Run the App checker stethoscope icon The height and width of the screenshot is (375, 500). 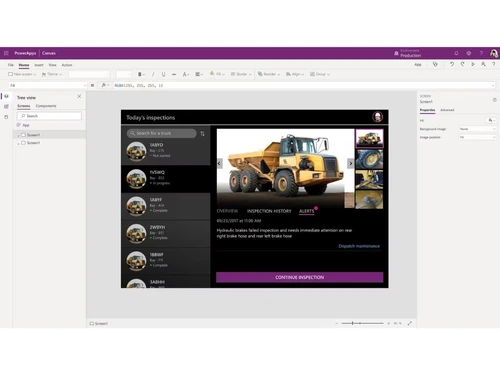tap(435, 64)
